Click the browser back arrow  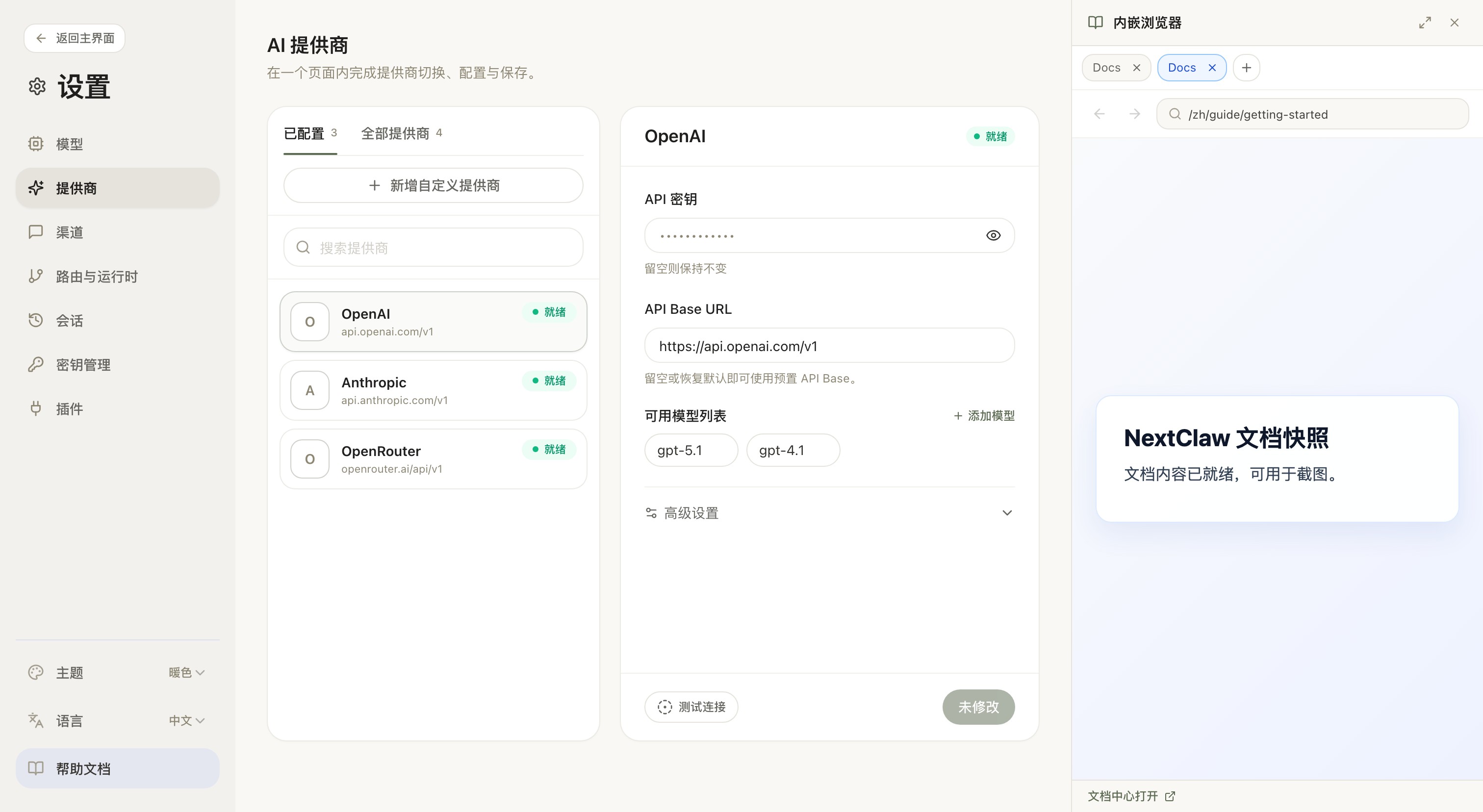pos(1099,113)
